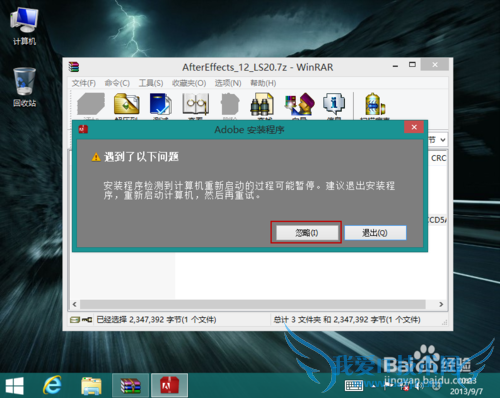Viewport: 500px width, 398px height.
Task: Click the warning triangle icon in the dialog
Action: point(96,157)
